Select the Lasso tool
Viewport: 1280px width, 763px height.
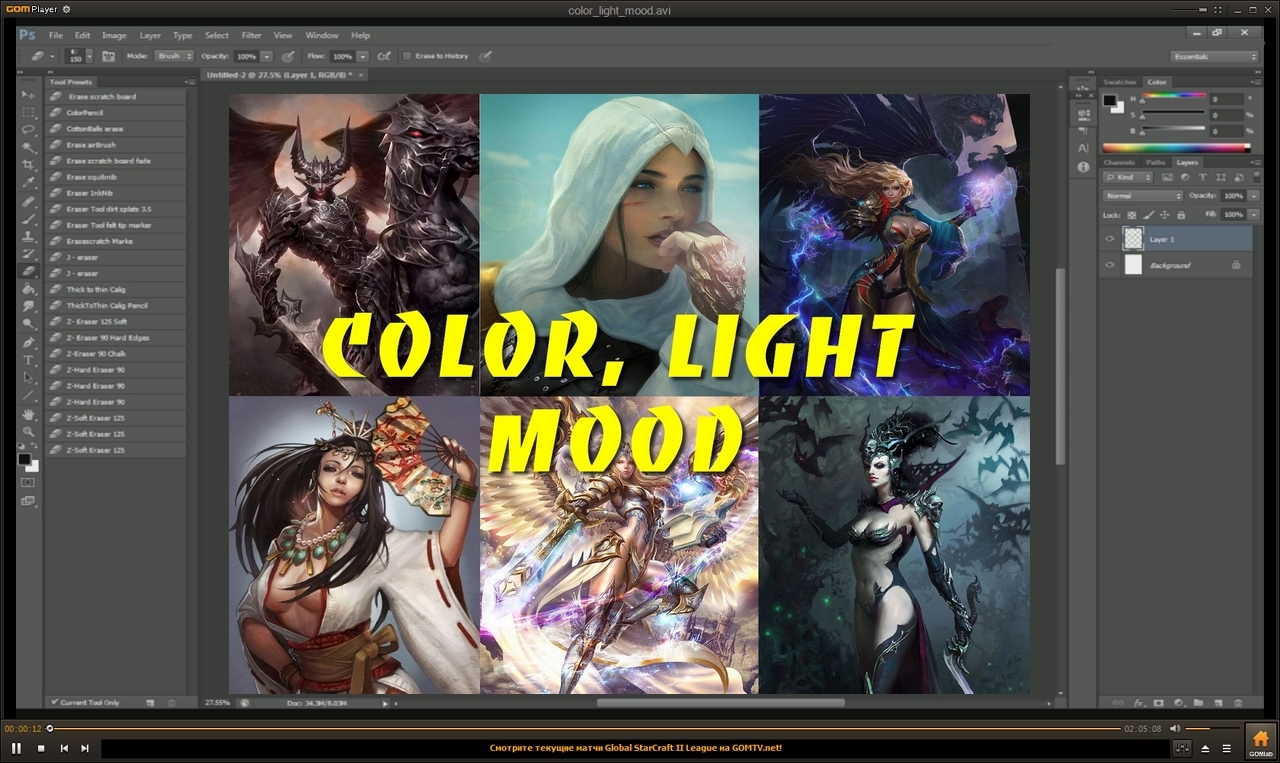pyautogui.click(x=28, y=129)
